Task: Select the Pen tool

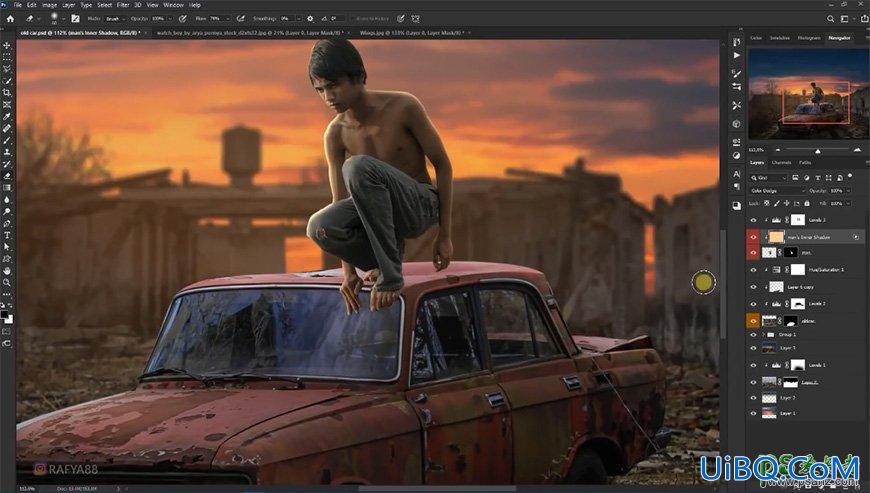Action: [7, 223]
